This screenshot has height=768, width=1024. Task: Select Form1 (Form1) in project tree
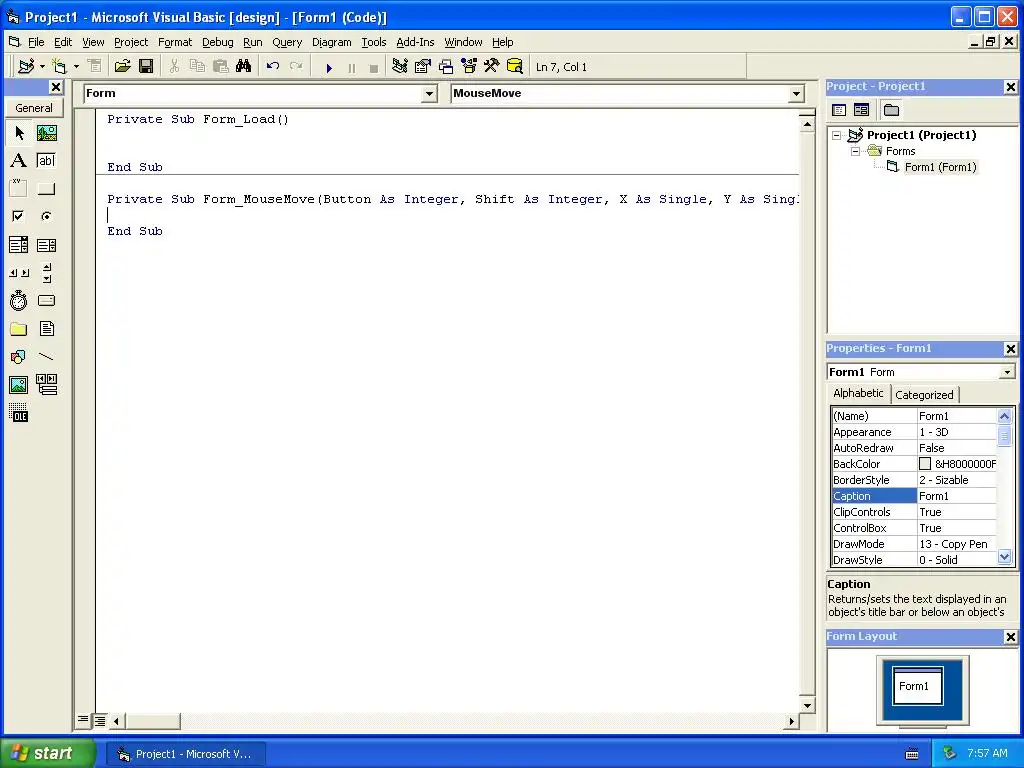(x=940, y=167)
